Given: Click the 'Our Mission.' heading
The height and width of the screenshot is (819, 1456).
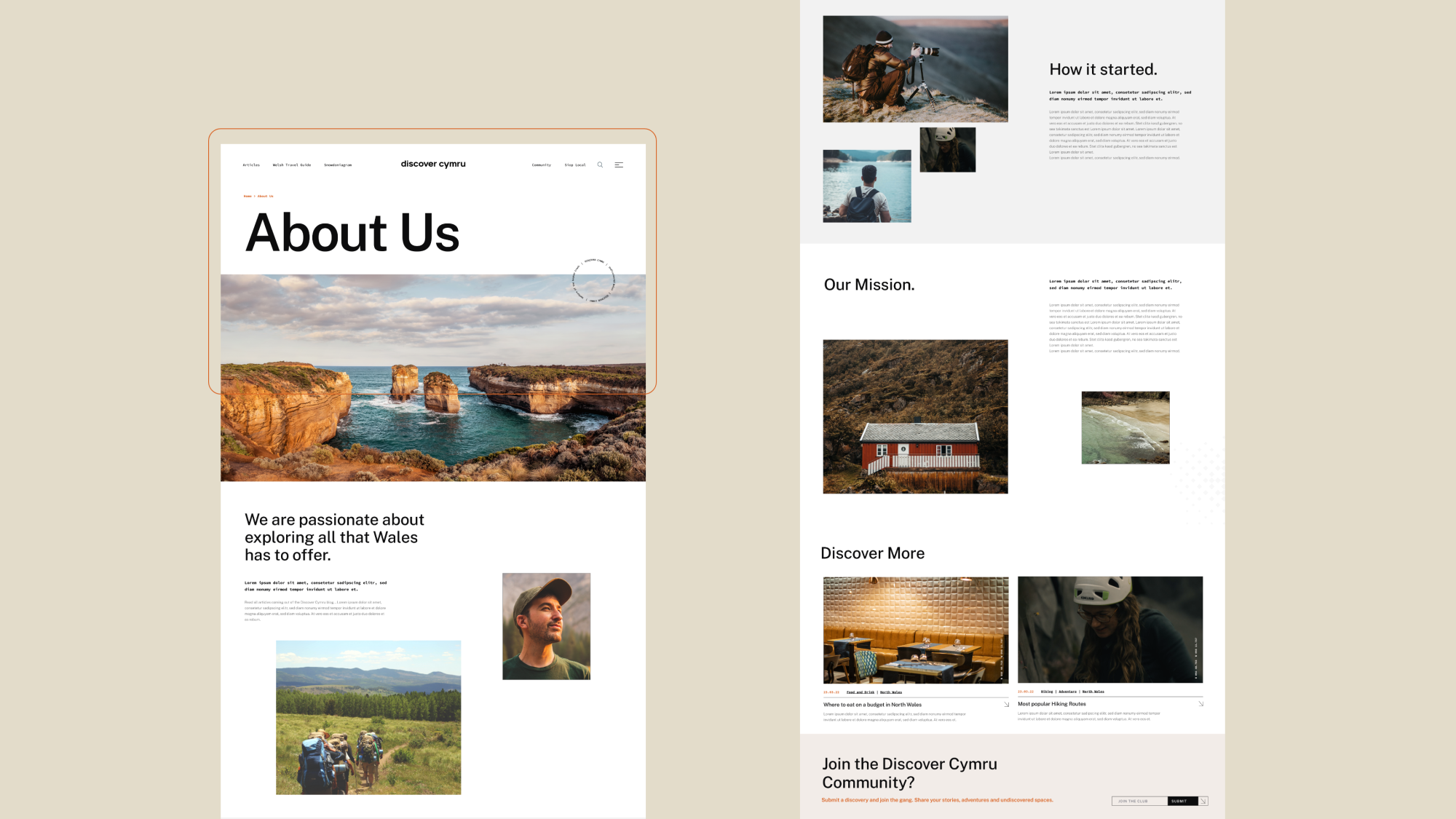Looking at the screenshot, I should click(869, 285).
